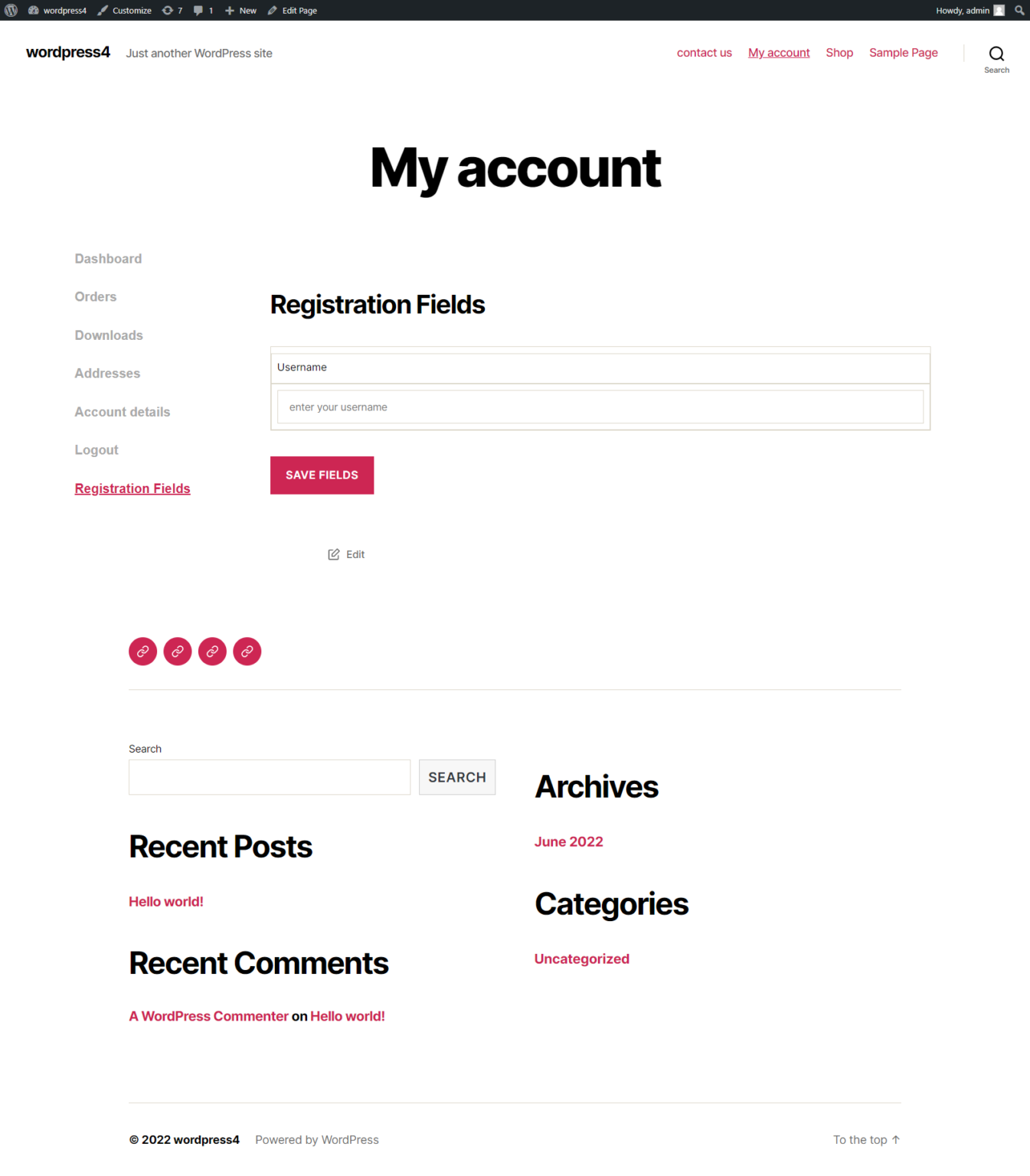Open the Shop page from the navigation
The width and height of the screenshot is (1030, 1176).
pyautogui.click(x=839, y=53)
